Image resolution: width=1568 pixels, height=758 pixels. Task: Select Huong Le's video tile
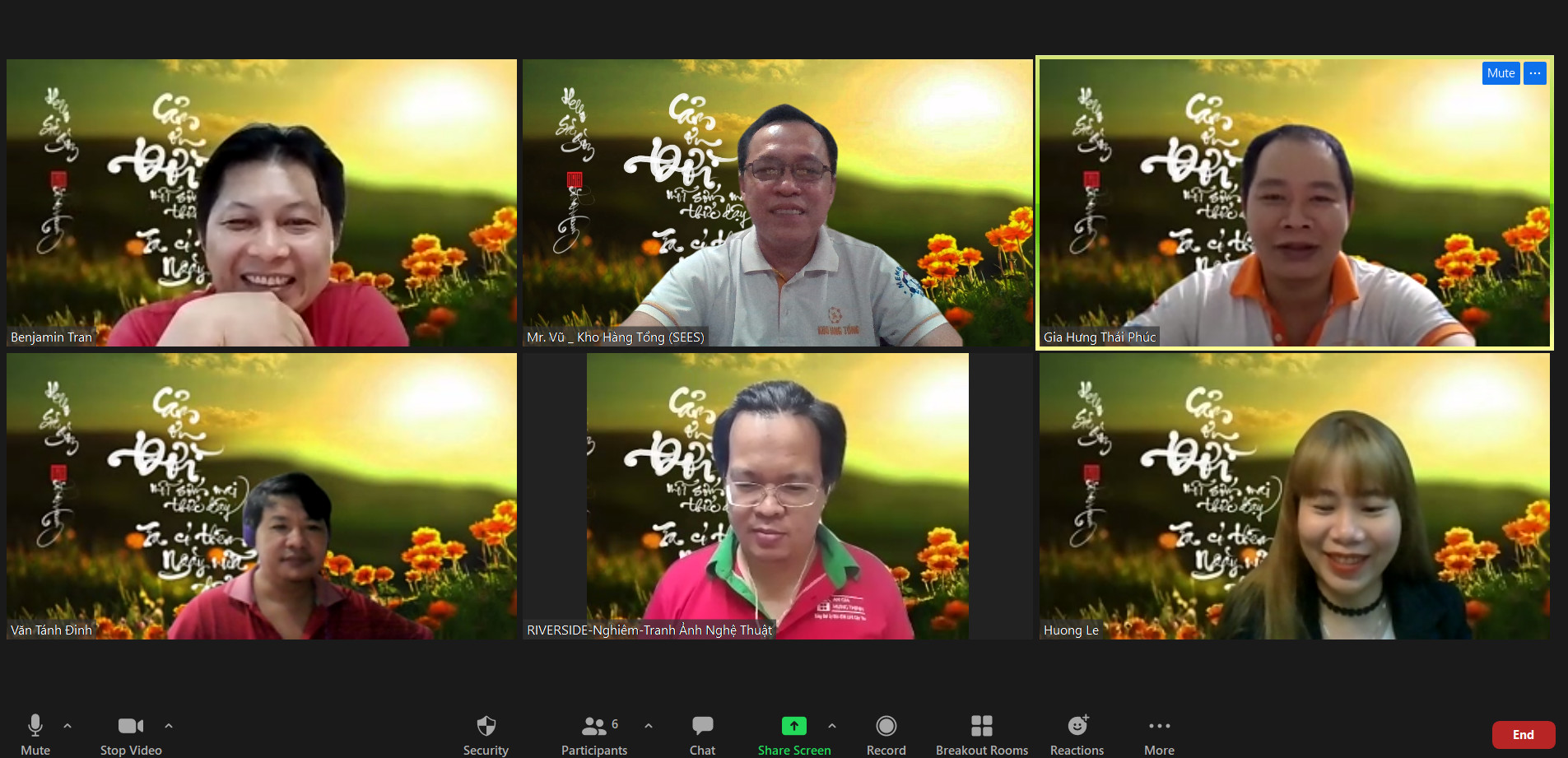click(1294, 496)
